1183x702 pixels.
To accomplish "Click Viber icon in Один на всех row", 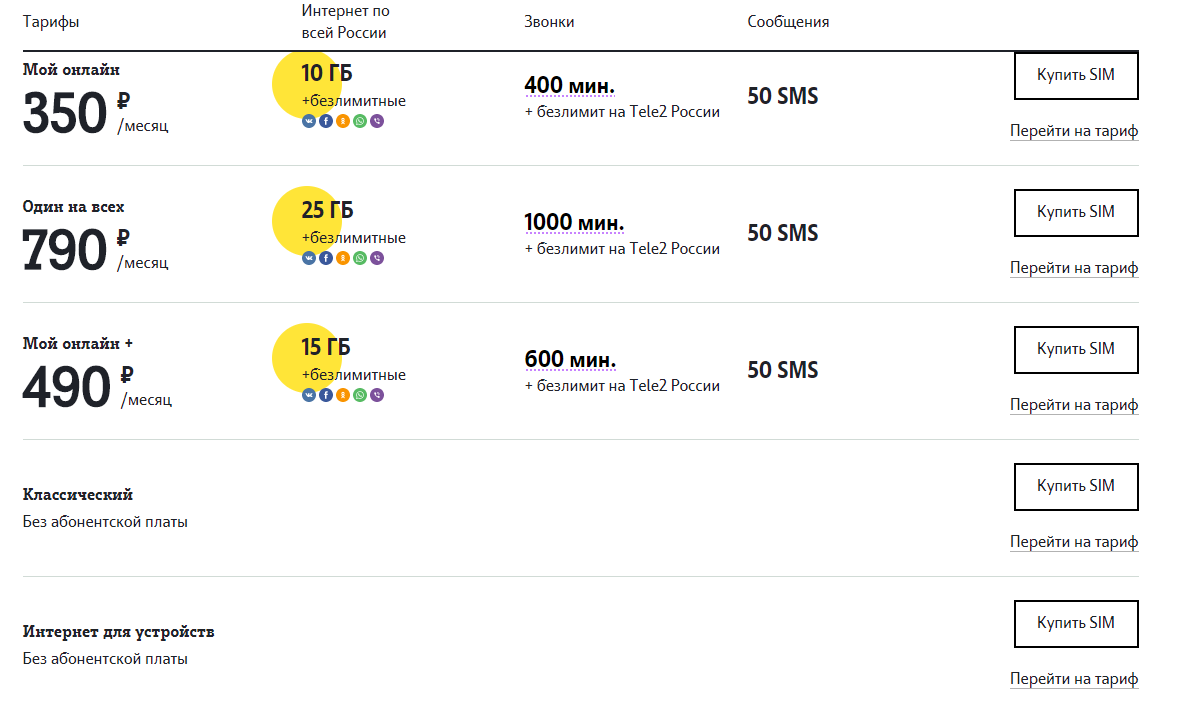I will coord(377,258).
